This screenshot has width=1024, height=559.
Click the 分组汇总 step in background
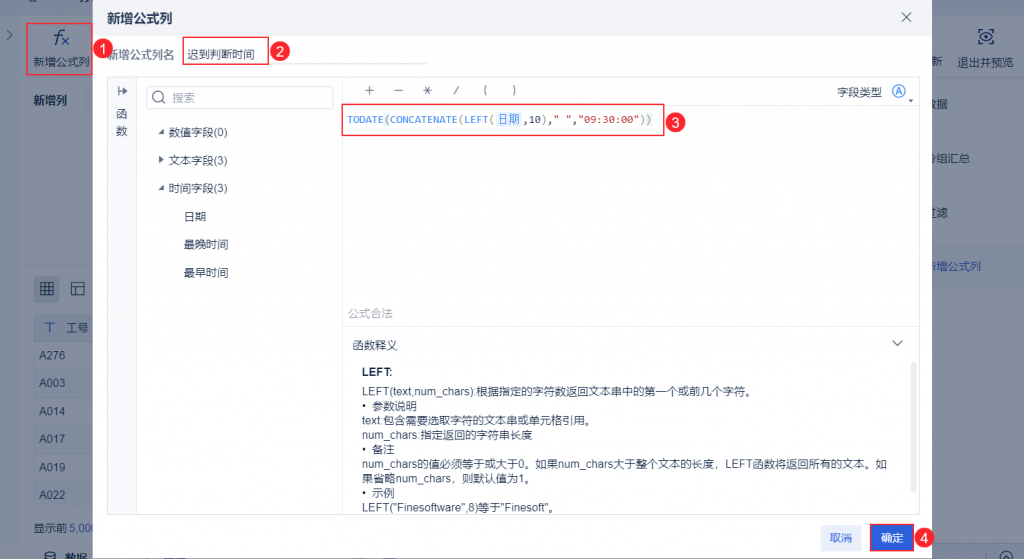click(x=952, y=158)
